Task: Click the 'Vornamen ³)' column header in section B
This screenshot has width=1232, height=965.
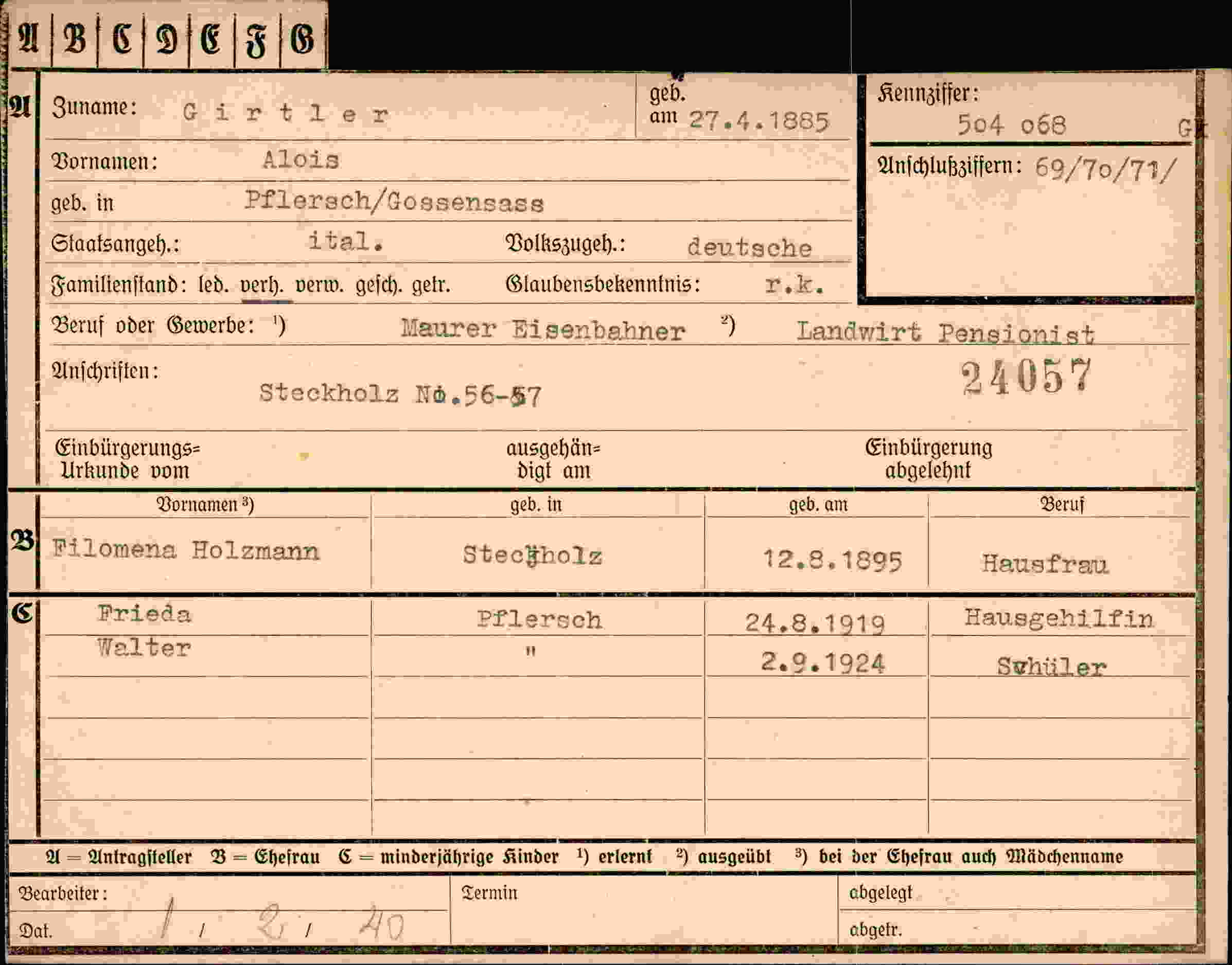Action: 205,504
